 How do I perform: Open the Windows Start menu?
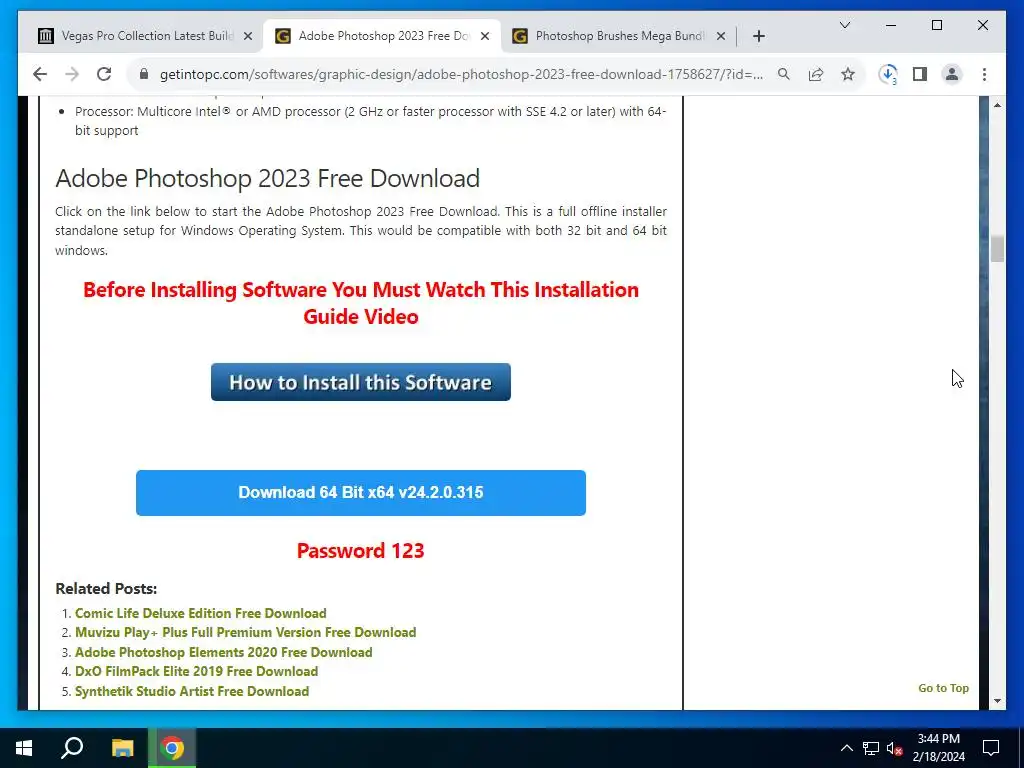click(x=24, y=748)
